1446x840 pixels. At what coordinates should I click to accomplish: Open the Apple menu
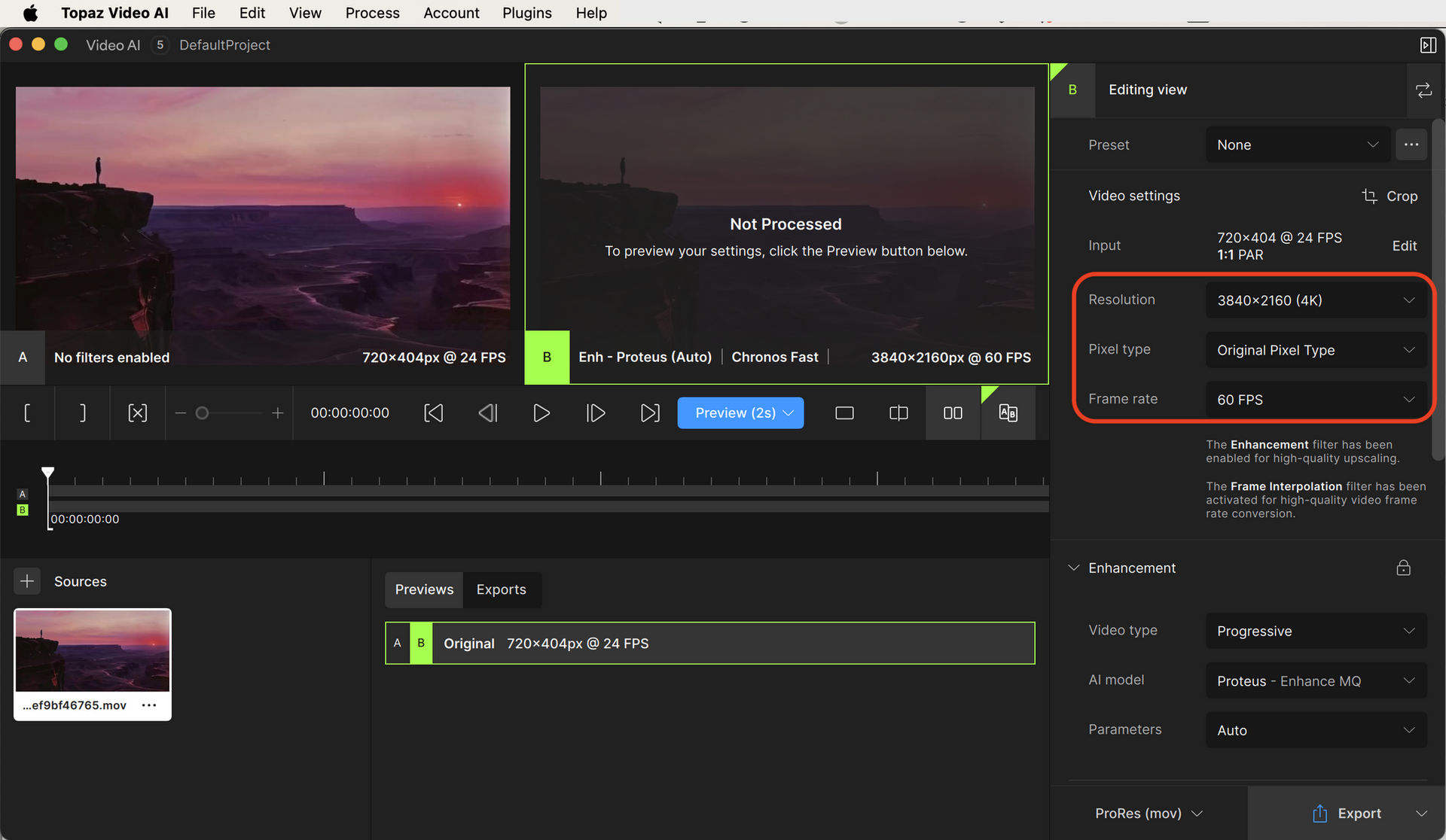(30, 13)
